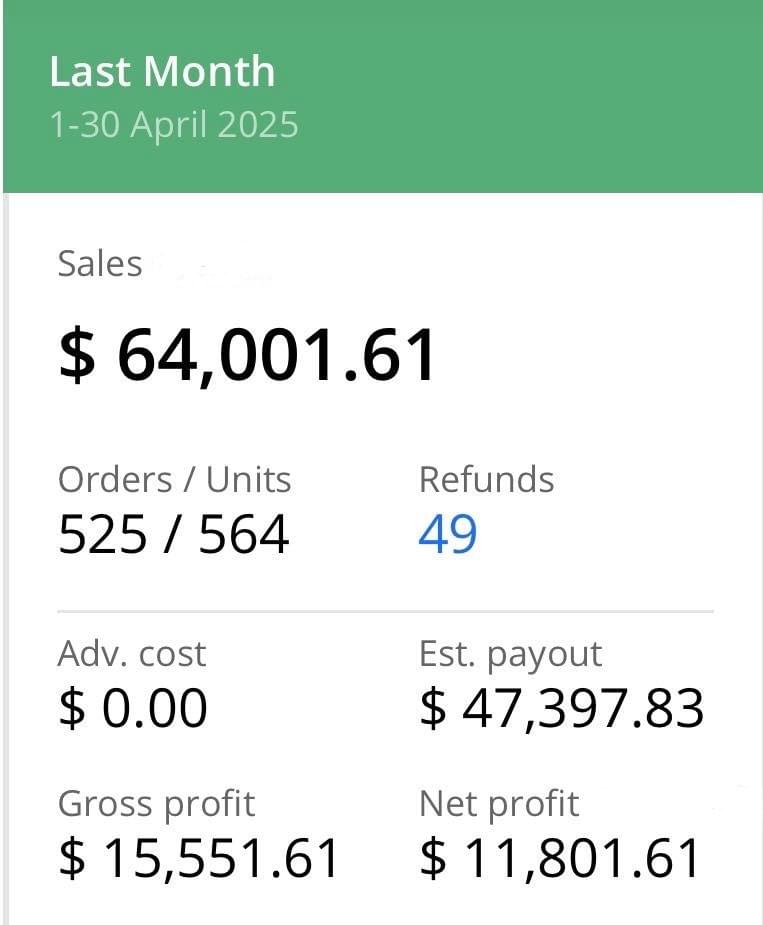This screenshot has width=763, height=925.
Task: Click the "Last Month" header title
Action: (162, 72)
